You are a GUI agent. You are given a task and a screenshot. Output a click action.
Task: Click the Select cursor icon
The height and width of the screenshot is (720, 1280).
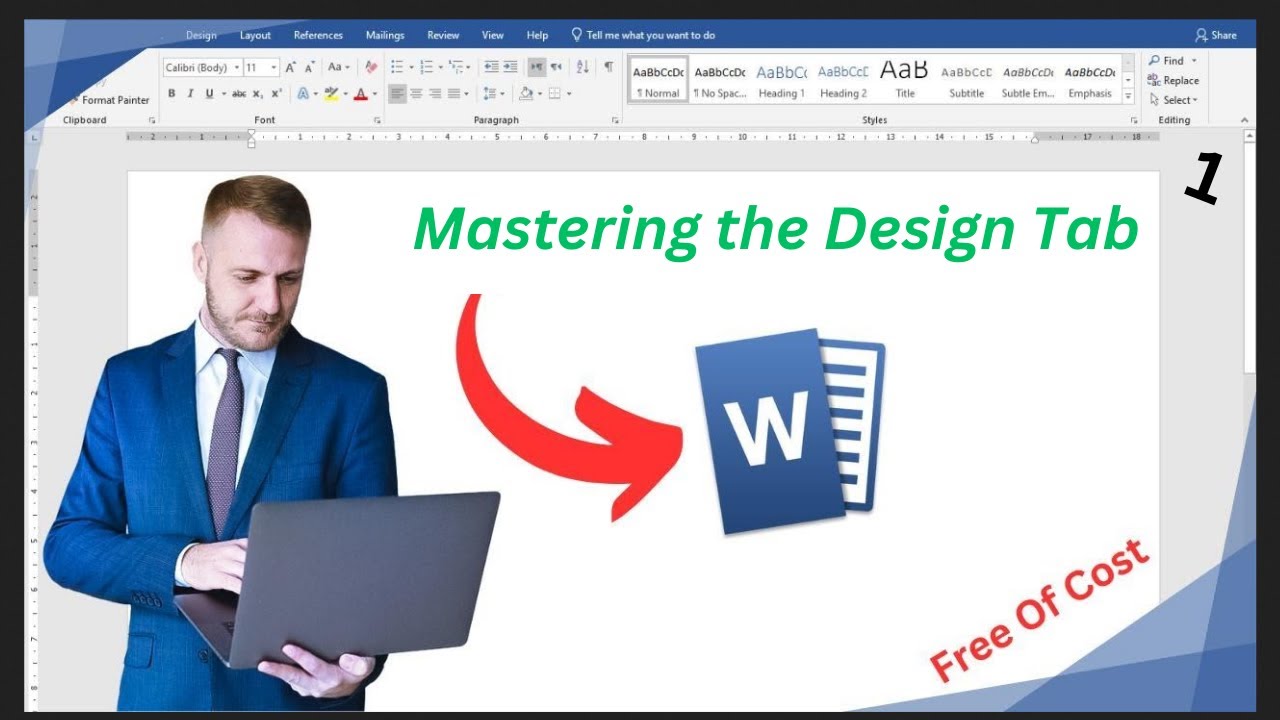pos(1154,100)
